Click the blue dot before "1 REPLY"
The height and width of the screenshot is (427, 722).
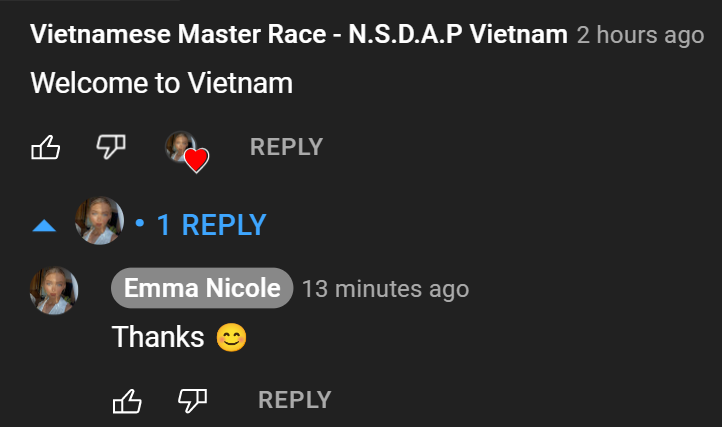tap(140, 223)
